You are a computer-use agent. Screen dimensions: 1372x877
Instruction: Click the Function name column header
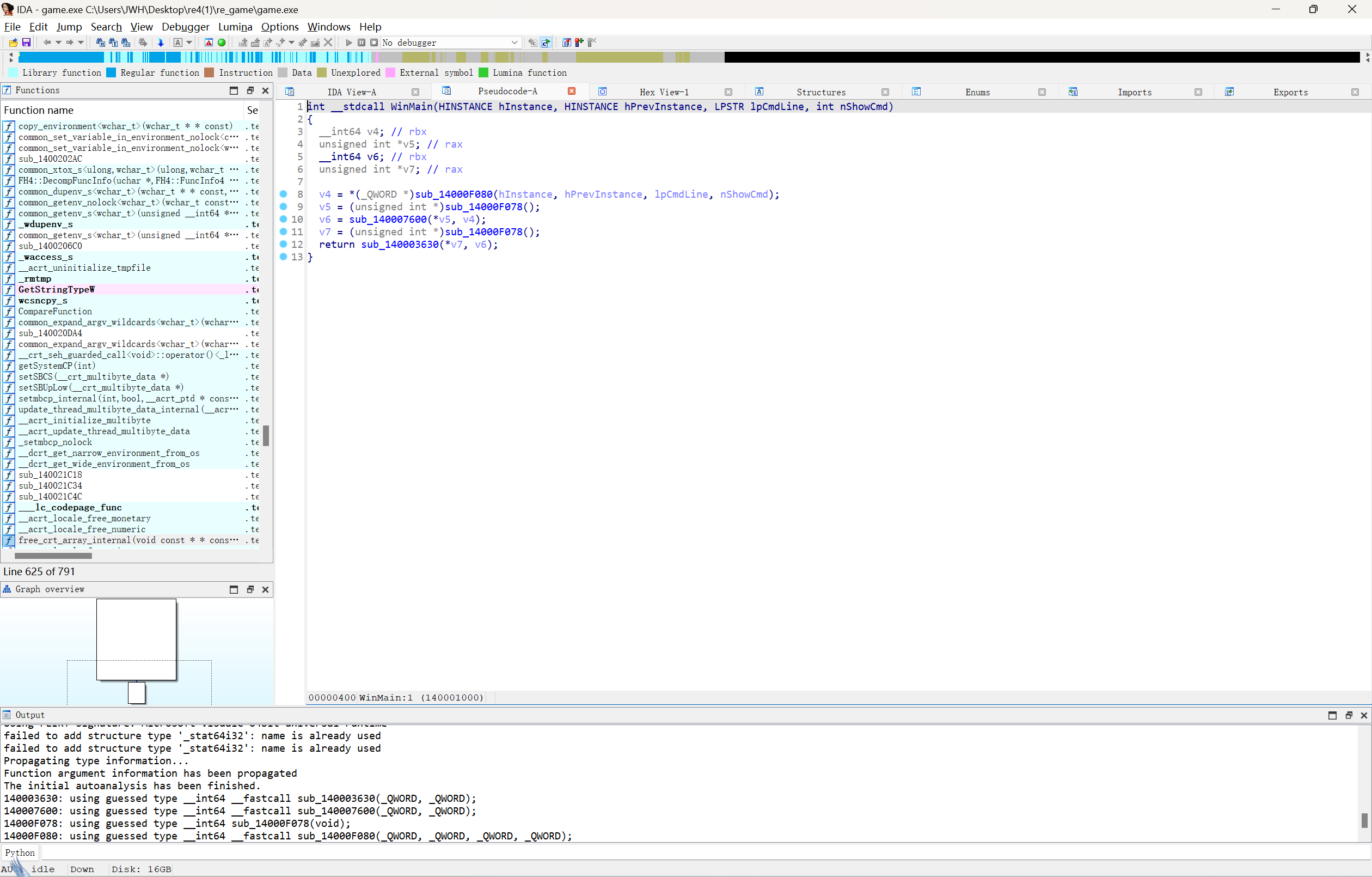[122, 110]
